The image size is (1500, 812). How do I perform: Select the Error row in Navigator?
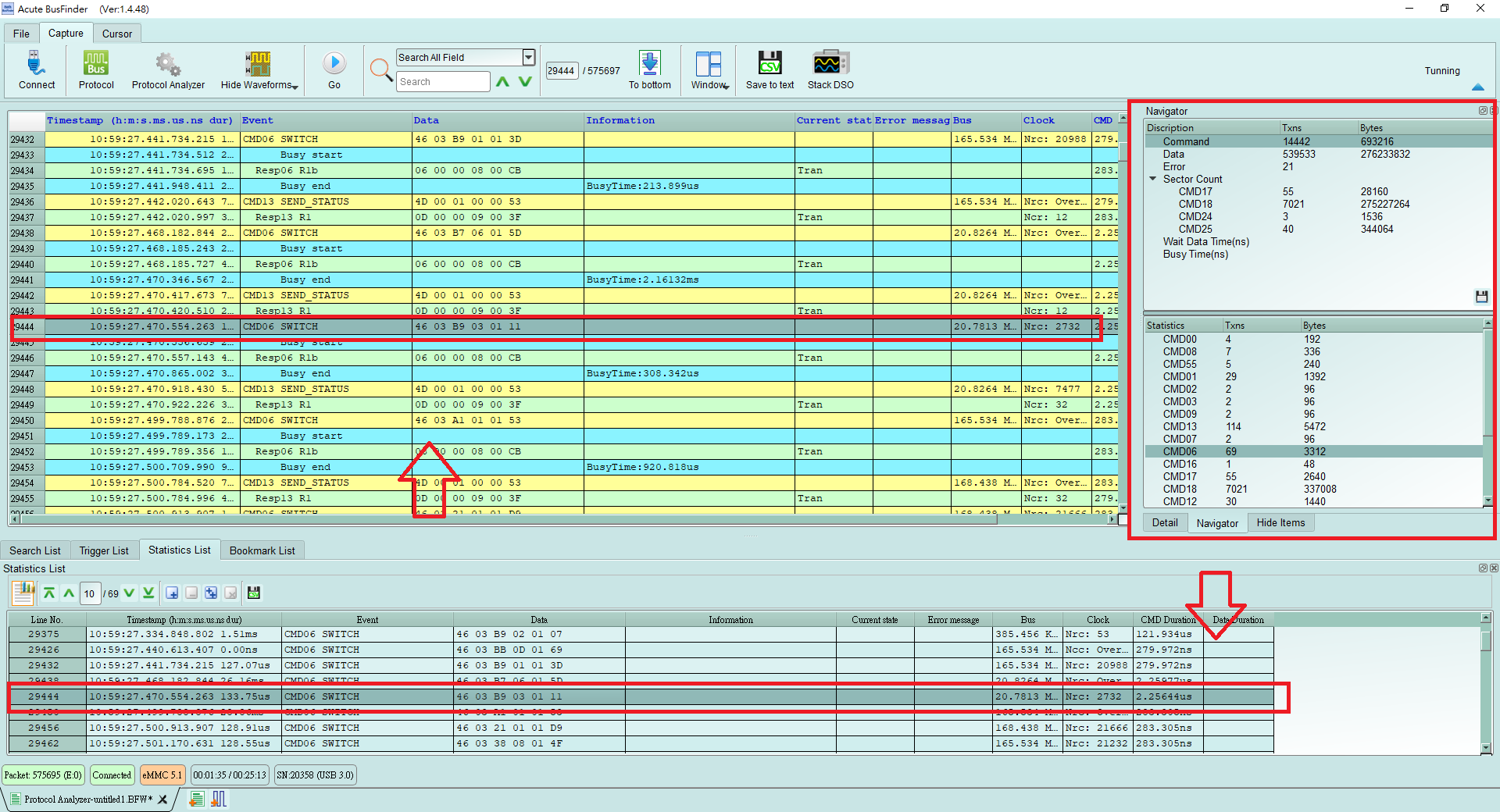pyautogui.click(x=1318, y=166)
